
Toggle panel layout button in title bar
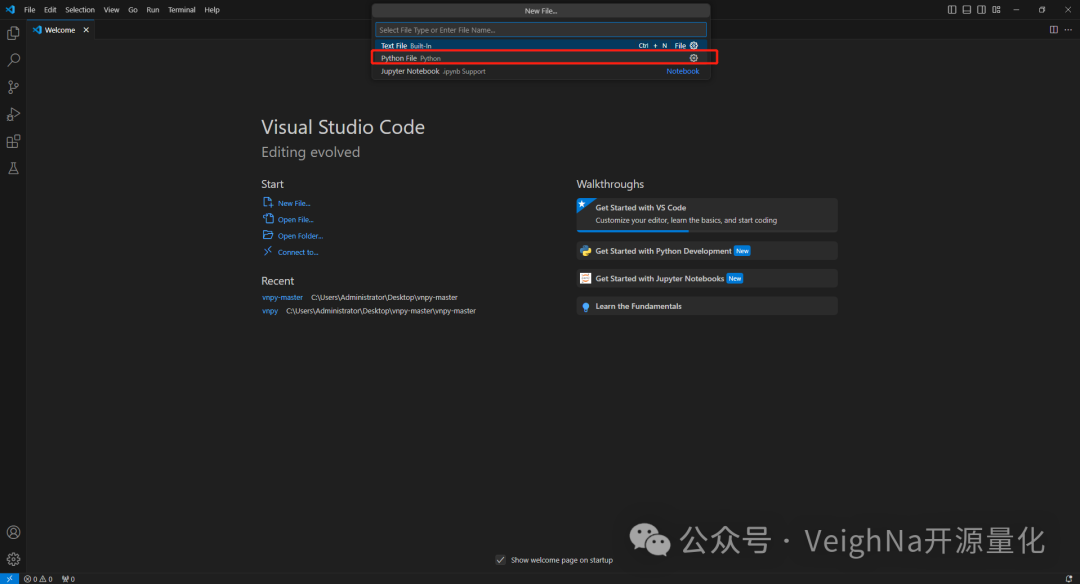(967, 9)
